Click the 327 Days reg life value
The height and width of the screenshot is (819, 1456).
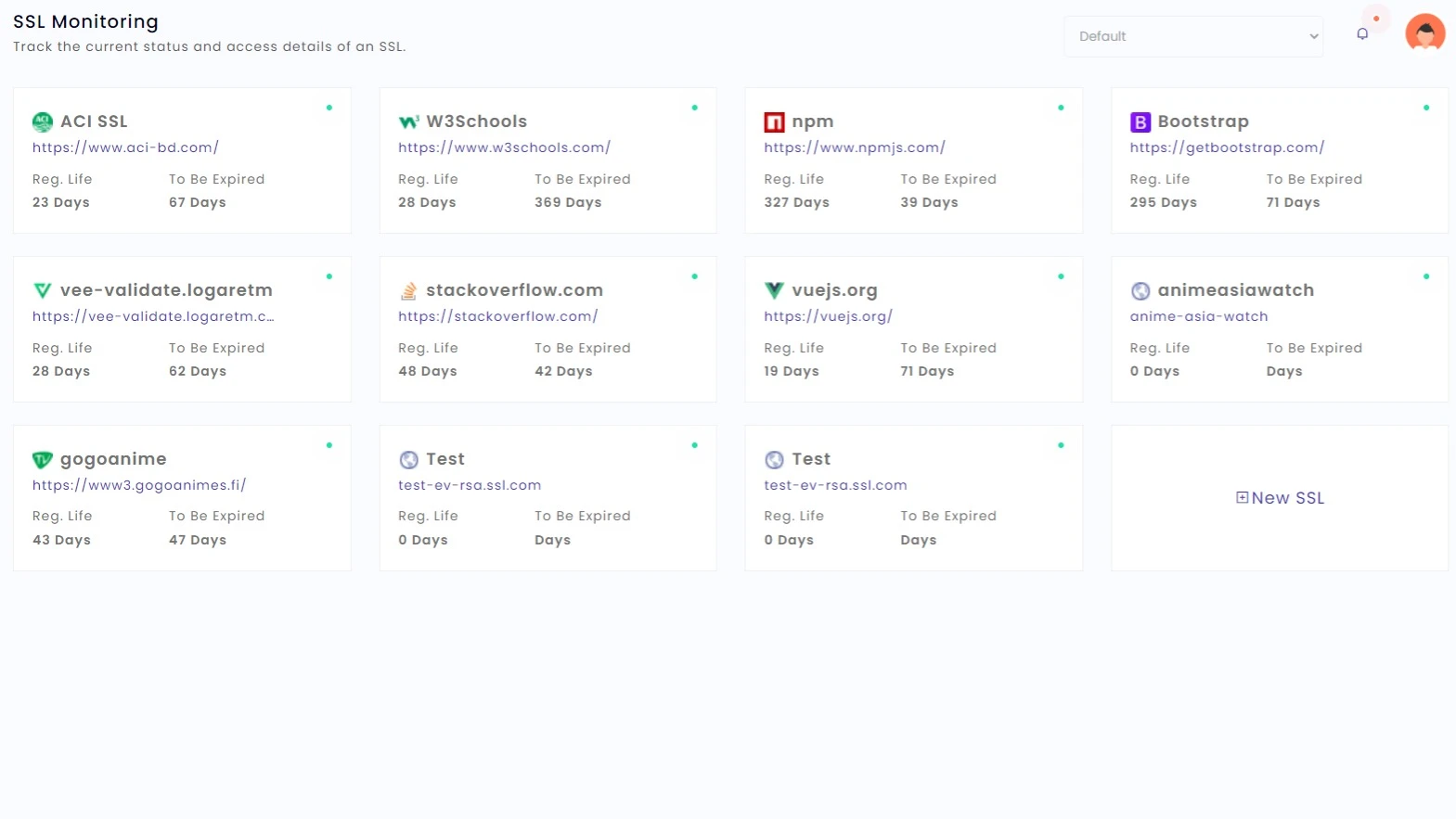[796, 202]
